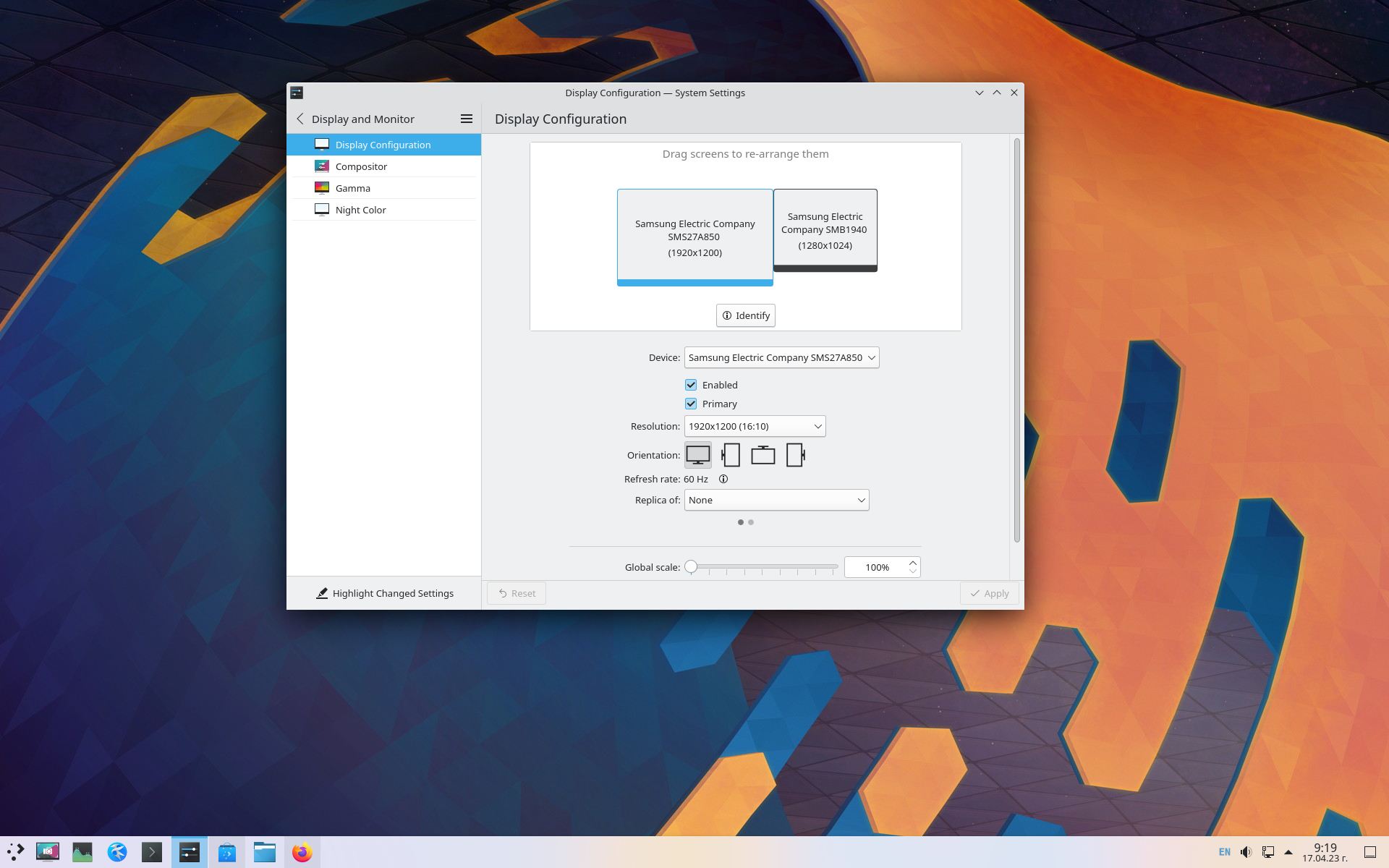Open the hamburger menu in sidebar header
The height and width of the screenshot is (868, 1389).
(x=467, y=119)
